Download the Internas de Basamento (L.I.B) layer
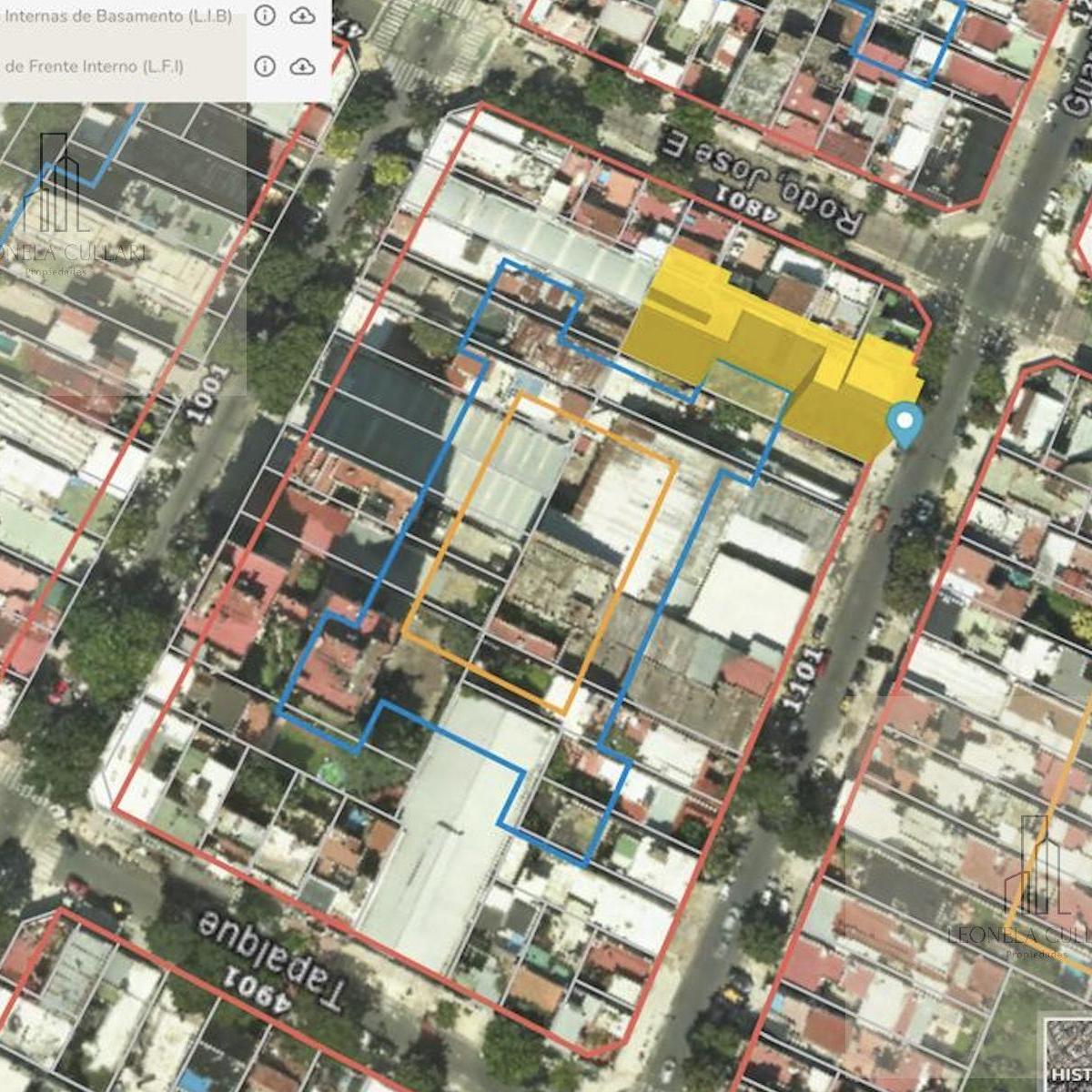The height and width of the screenshot is (1092, 1092). click(302, 15)
